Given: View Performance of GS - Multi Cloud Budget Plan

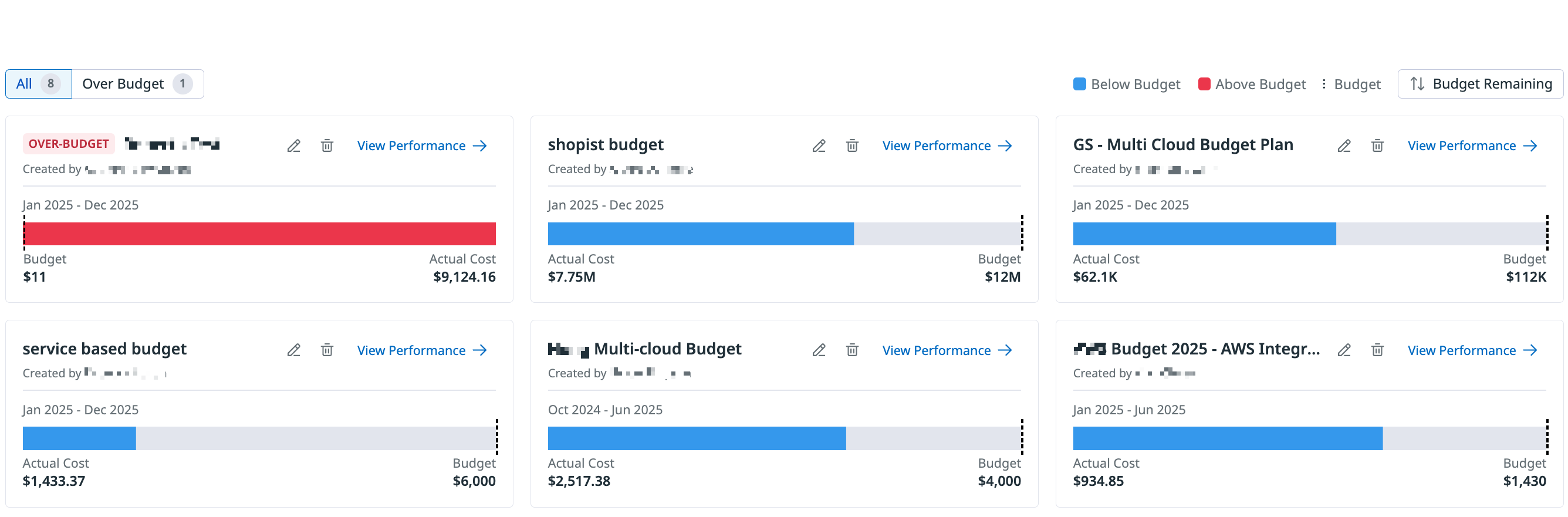Looking at the screenshot, I should point(1472,146).
